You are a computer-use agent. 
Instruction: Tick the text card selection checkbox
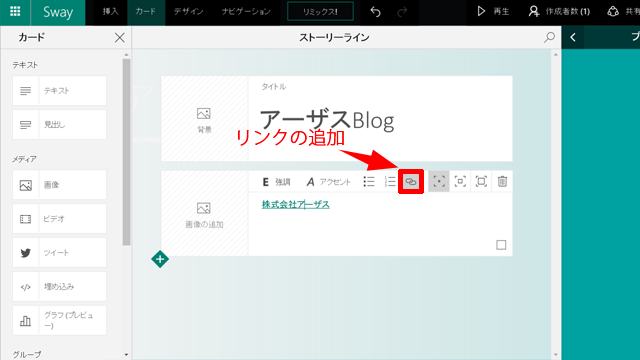point(501,245)
